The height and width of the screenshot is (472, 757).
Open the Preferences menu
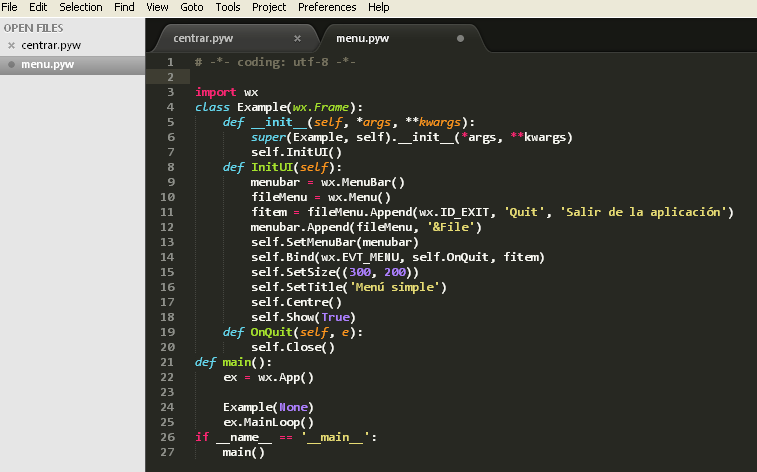327,7
